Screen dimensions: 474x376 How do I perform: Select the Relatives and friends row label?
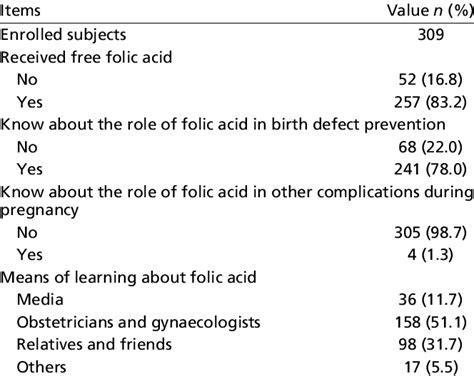(x=94, y=344)
